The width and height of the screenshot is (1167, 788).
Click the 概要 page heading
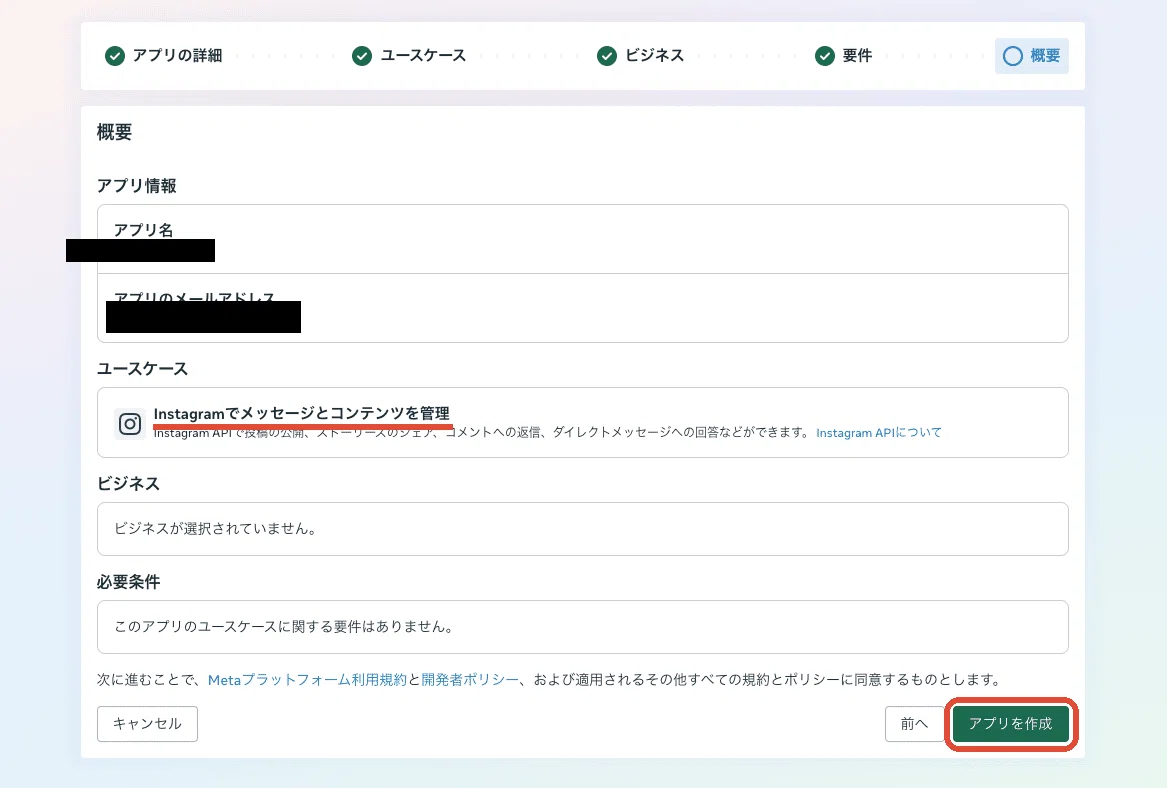(115, 132)
